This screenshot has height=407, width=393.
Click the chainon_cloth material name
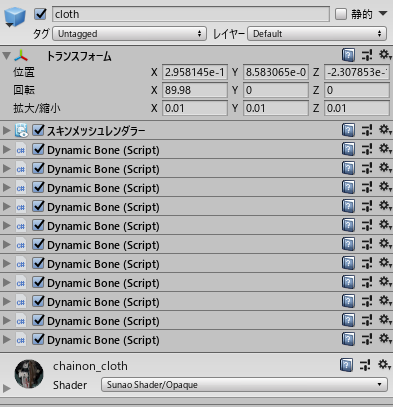click(x=90, y=366)
